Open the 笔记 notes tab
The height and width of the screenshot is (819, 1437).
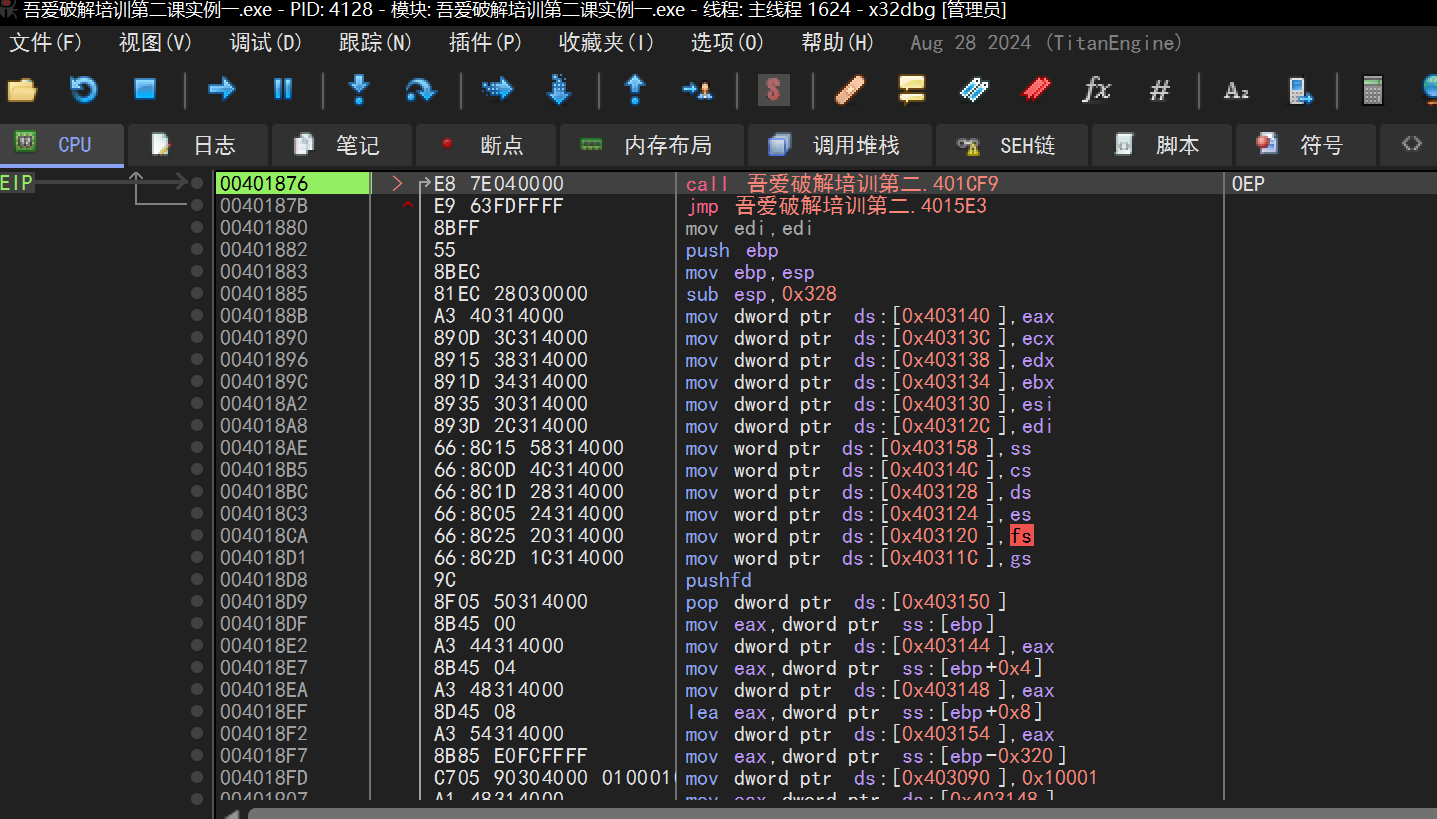340,145
